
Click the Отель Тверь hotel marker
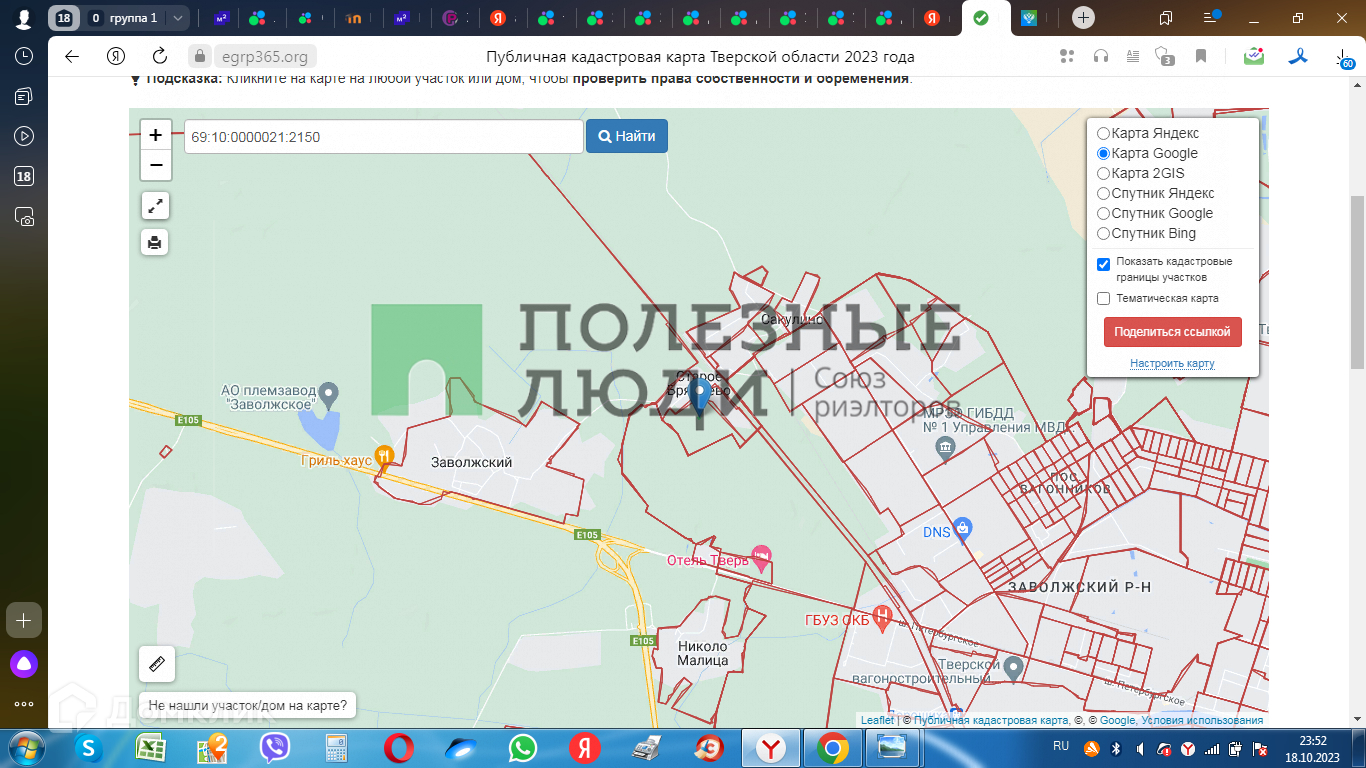[761, 558]
